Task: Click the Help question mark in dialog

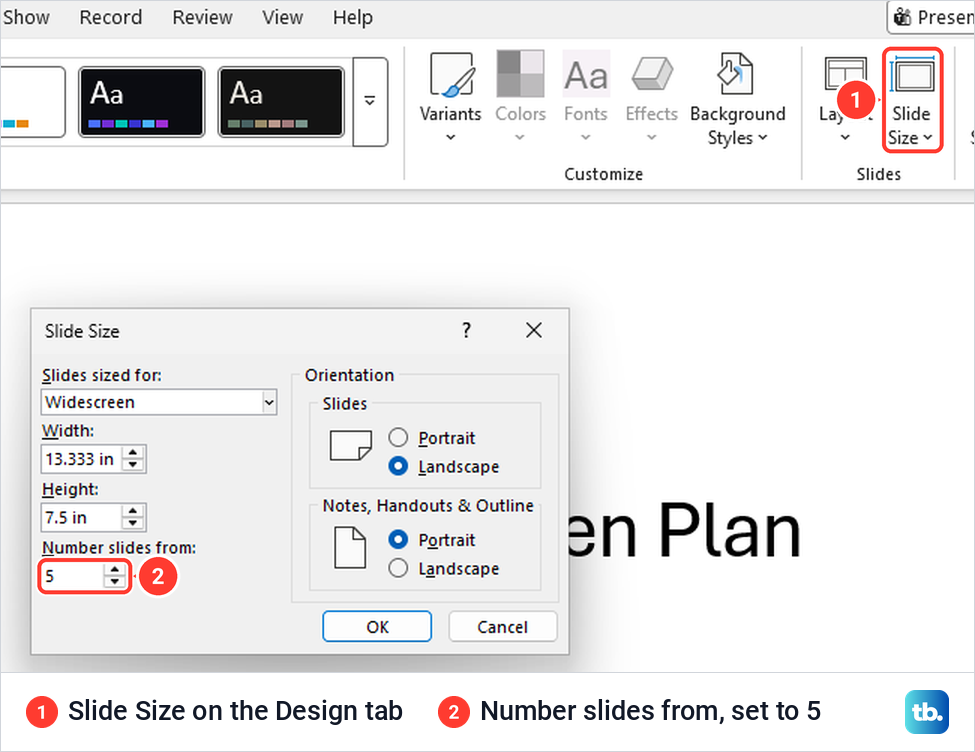Action: pyautogui.click(x=466, y=330)
